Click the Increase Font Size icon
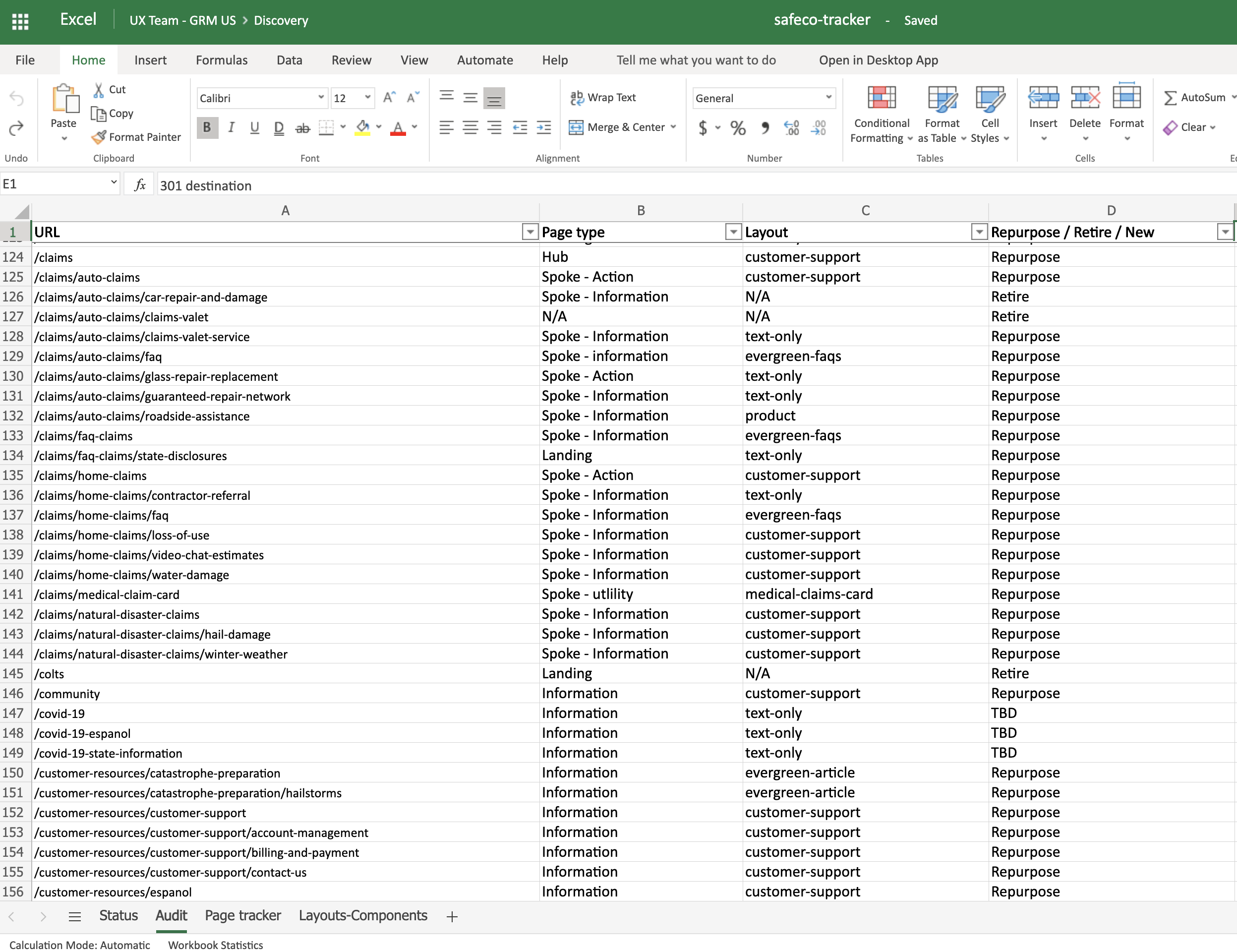This screenshot has width=1237, height=952. pyautogui.click(x=389, y=97)
